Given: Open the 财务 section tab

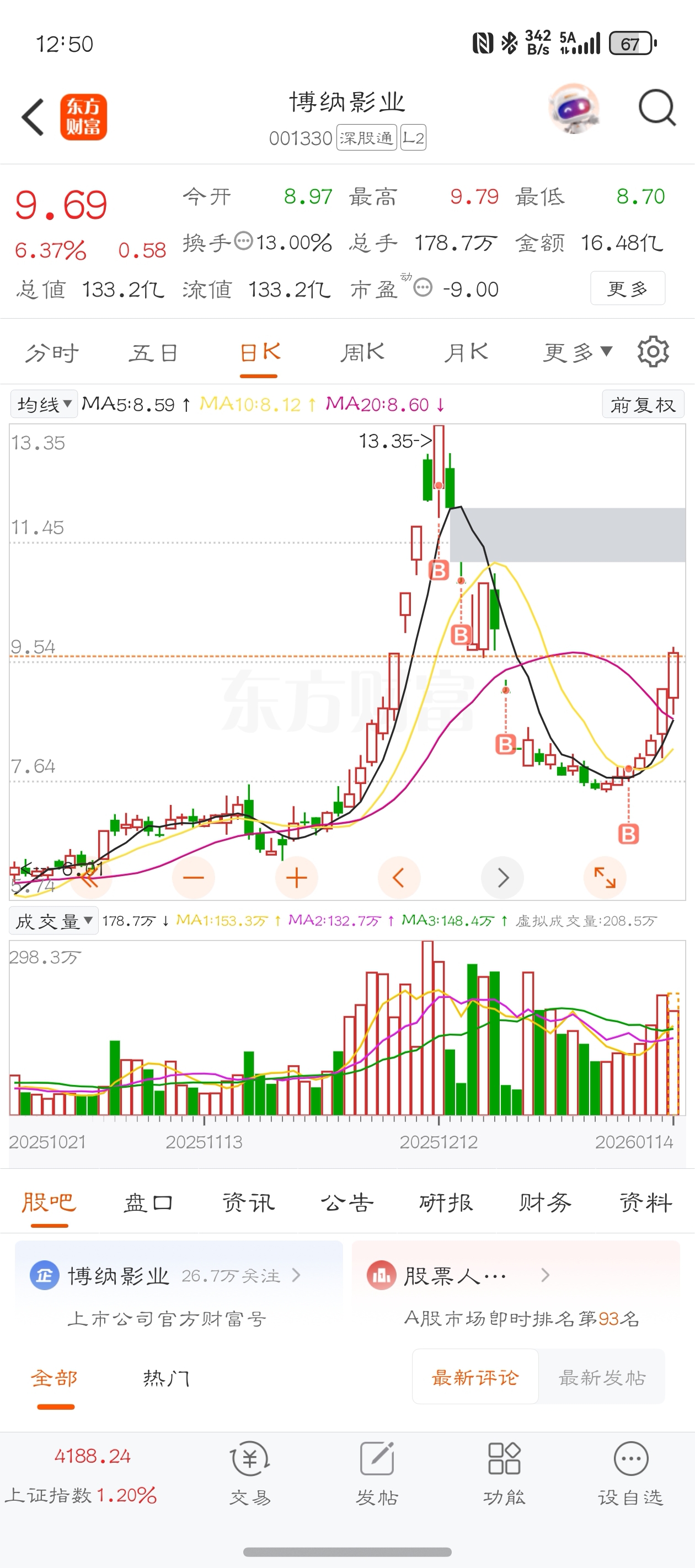Looking at the screenshot, I should (x=546, y=1202).
